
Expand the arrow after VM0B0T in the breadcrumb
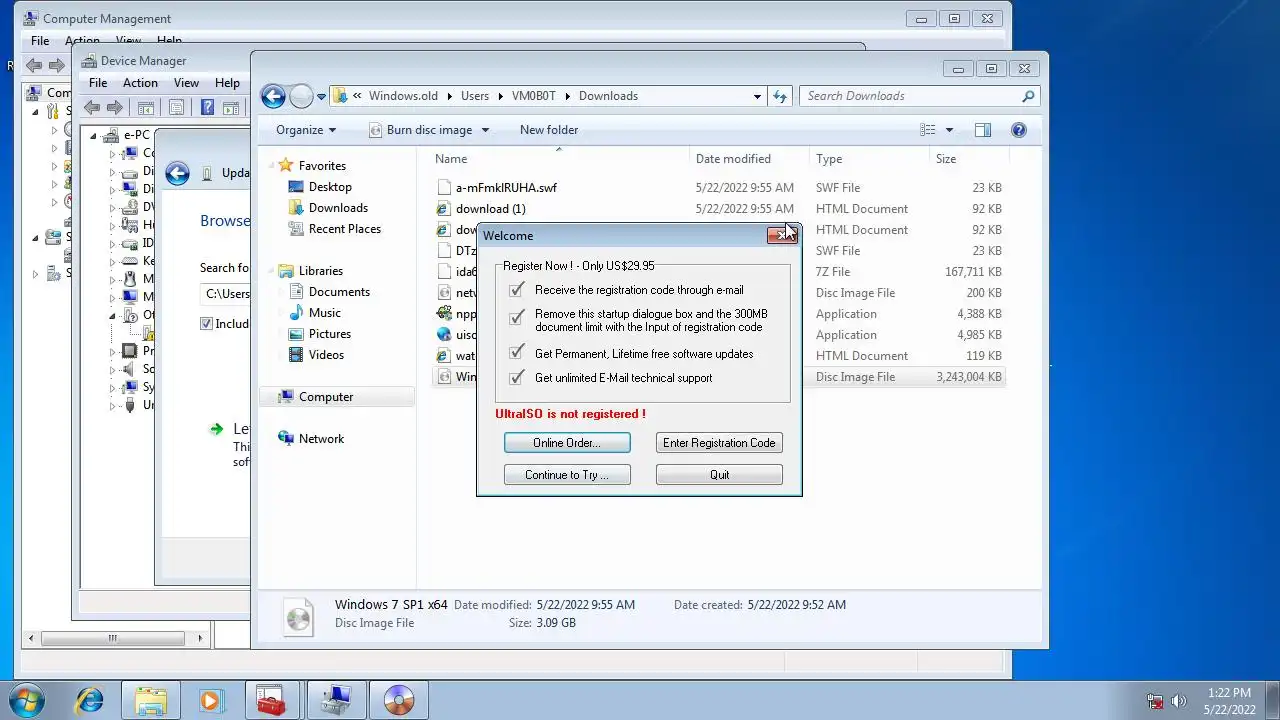pos(566,96)
